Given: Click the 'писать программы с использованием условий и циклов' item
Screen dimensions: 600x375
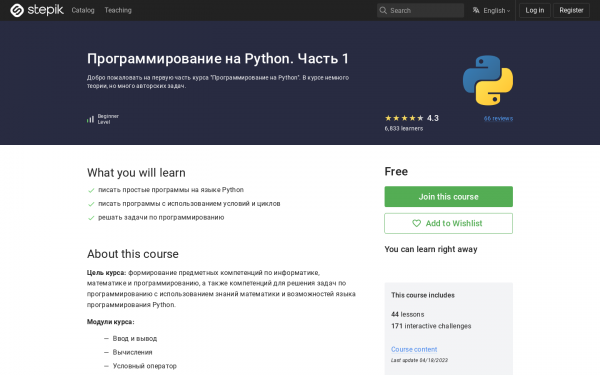Looking at the screenshot, I should coord(189,204).
